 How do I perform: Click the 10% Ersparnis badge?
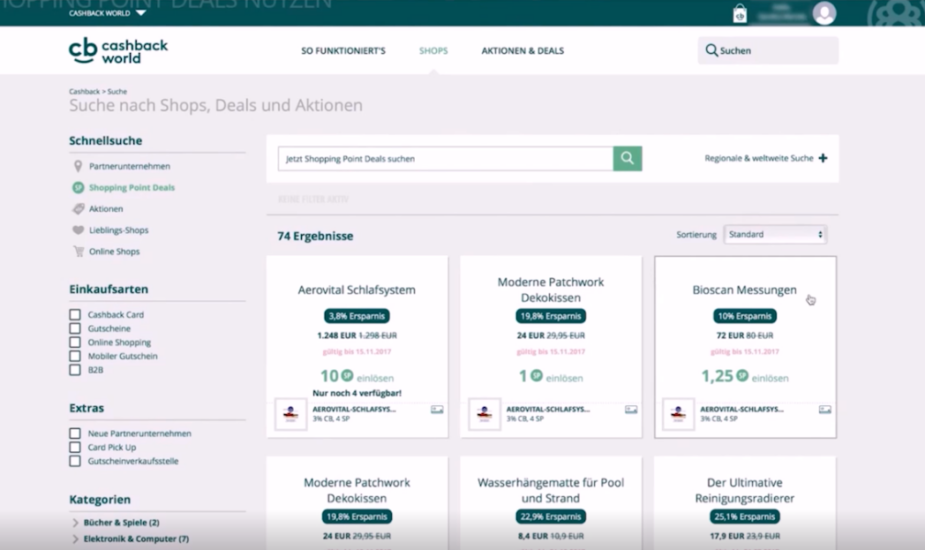(744, 316)
